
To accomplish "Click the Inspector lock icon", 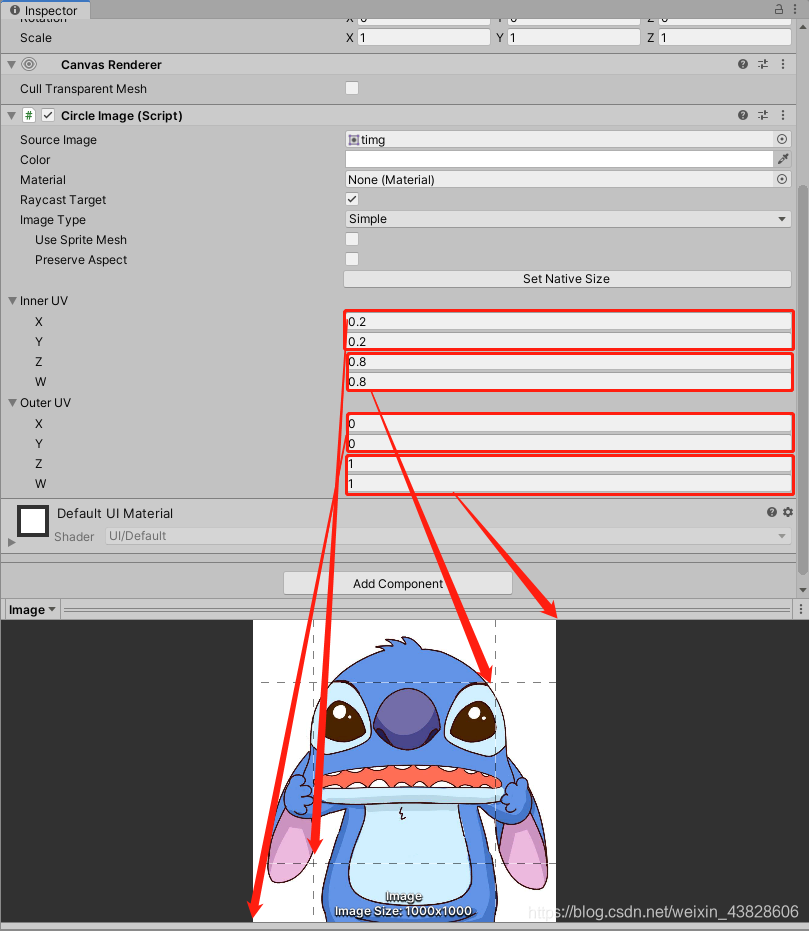I will [x=778, y=9].
